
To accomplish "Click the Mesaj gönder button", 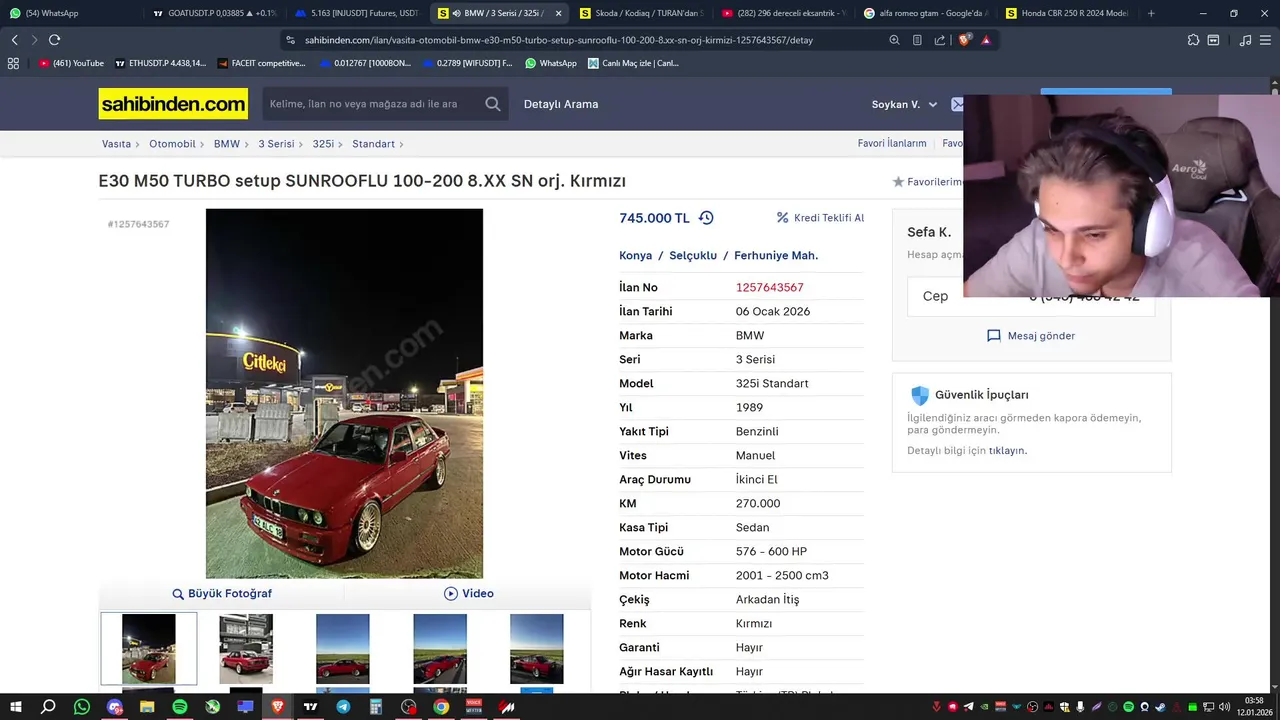I will (1031, 336).
